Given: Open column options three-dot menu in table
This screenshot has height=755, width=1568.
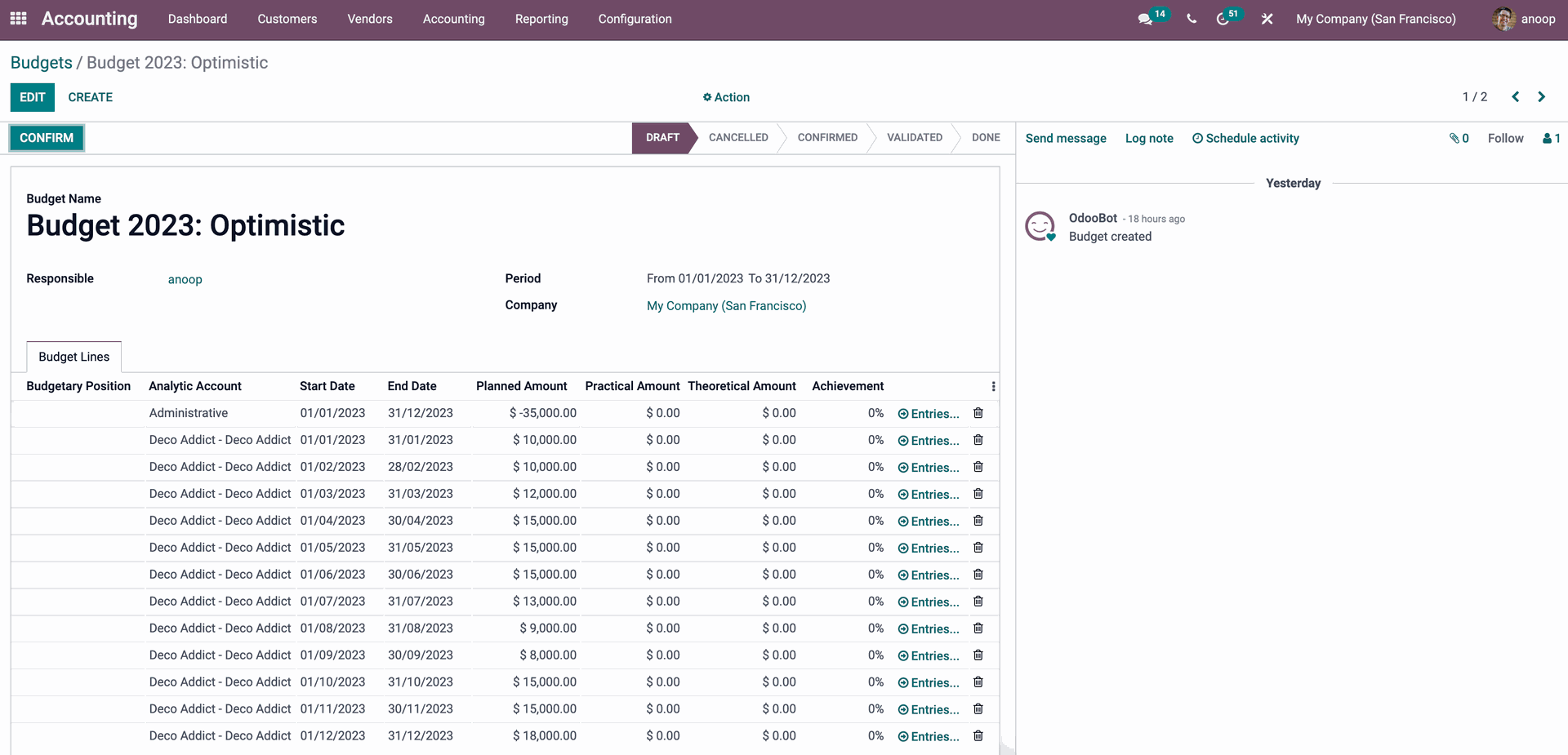Looking at the screenshot, I should [993, 387].
